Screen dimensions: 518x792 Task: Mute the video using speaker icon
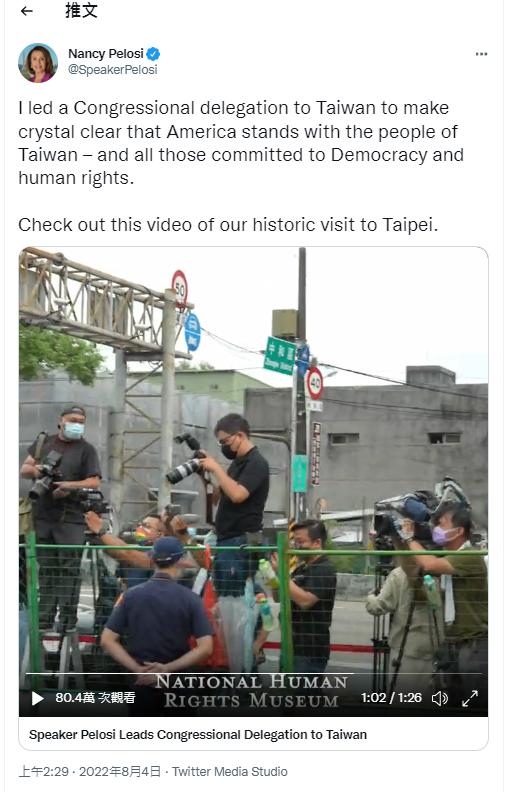[440, 698]
